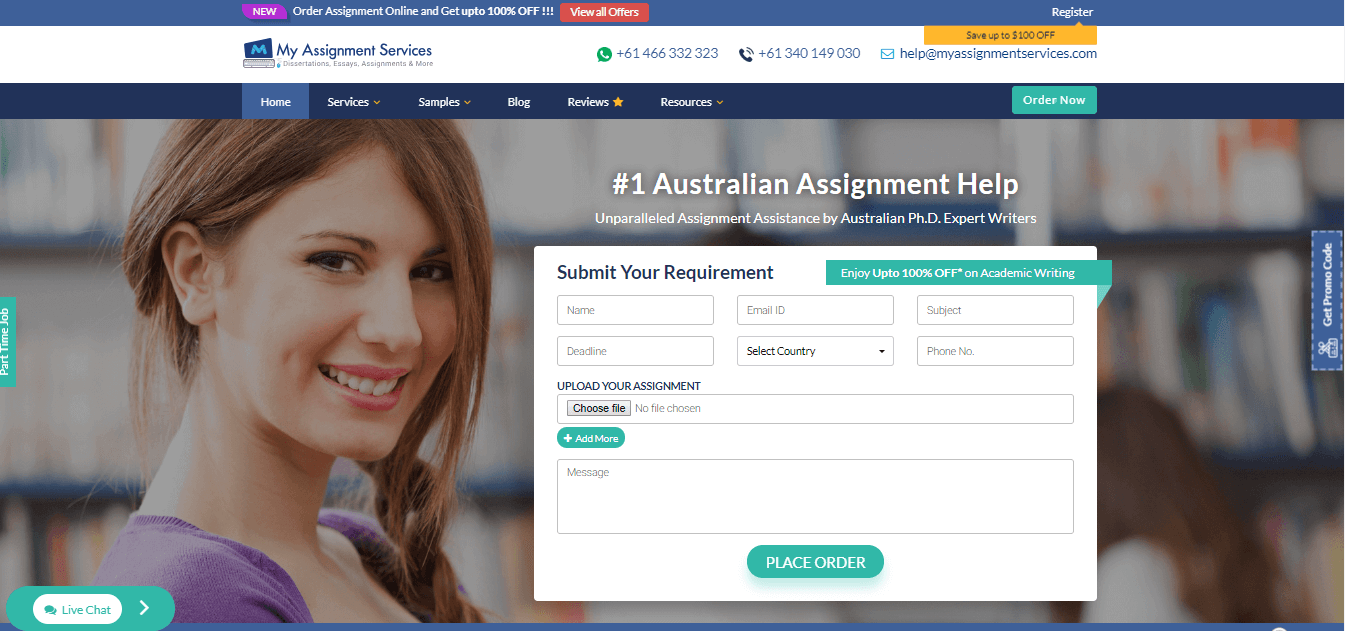1345x631 pixels.
Task: Email help@myassignmentservices.com link
Action: click(998, 53)
